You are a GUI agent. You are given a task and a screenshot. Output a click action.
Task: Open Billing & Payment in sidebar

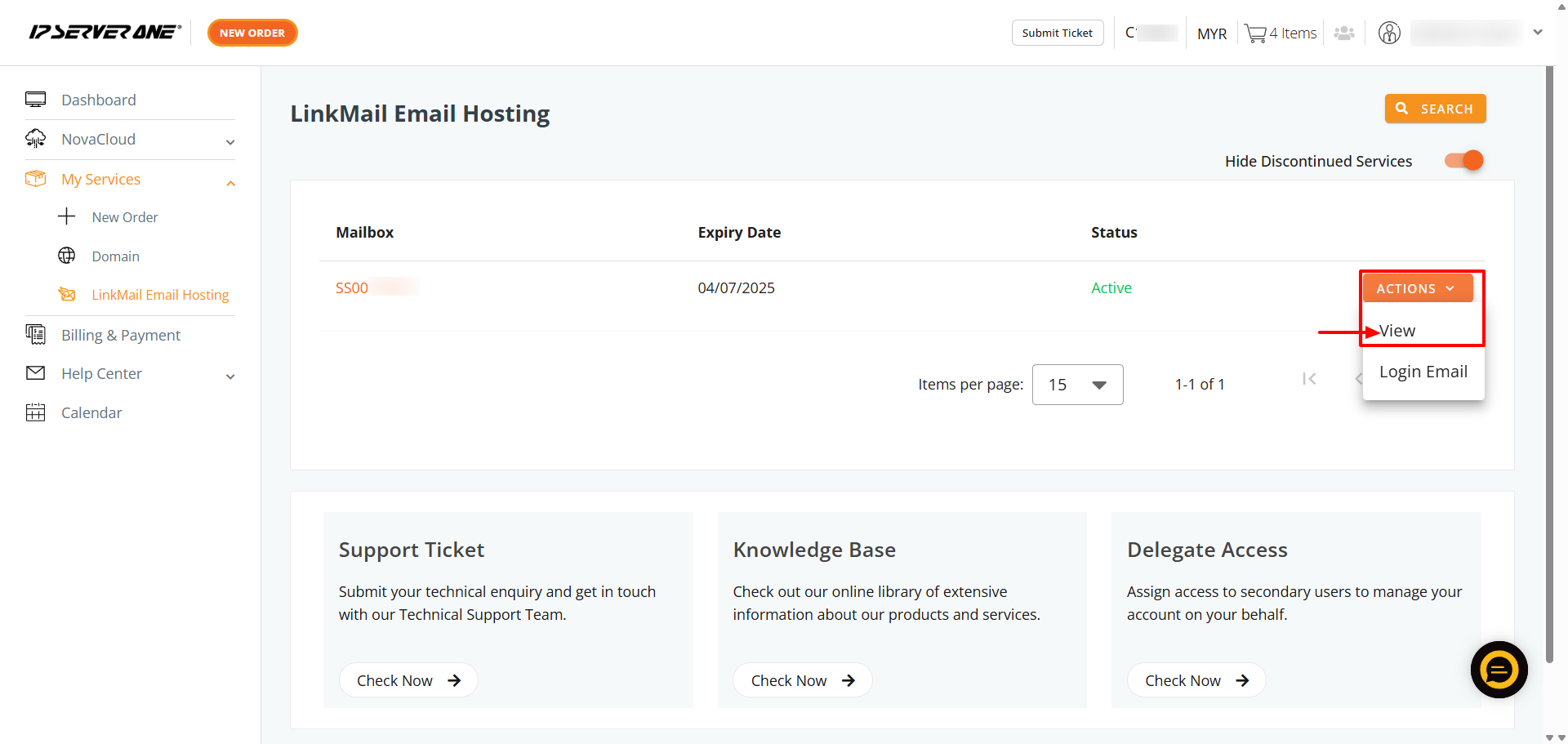point(121,335)
